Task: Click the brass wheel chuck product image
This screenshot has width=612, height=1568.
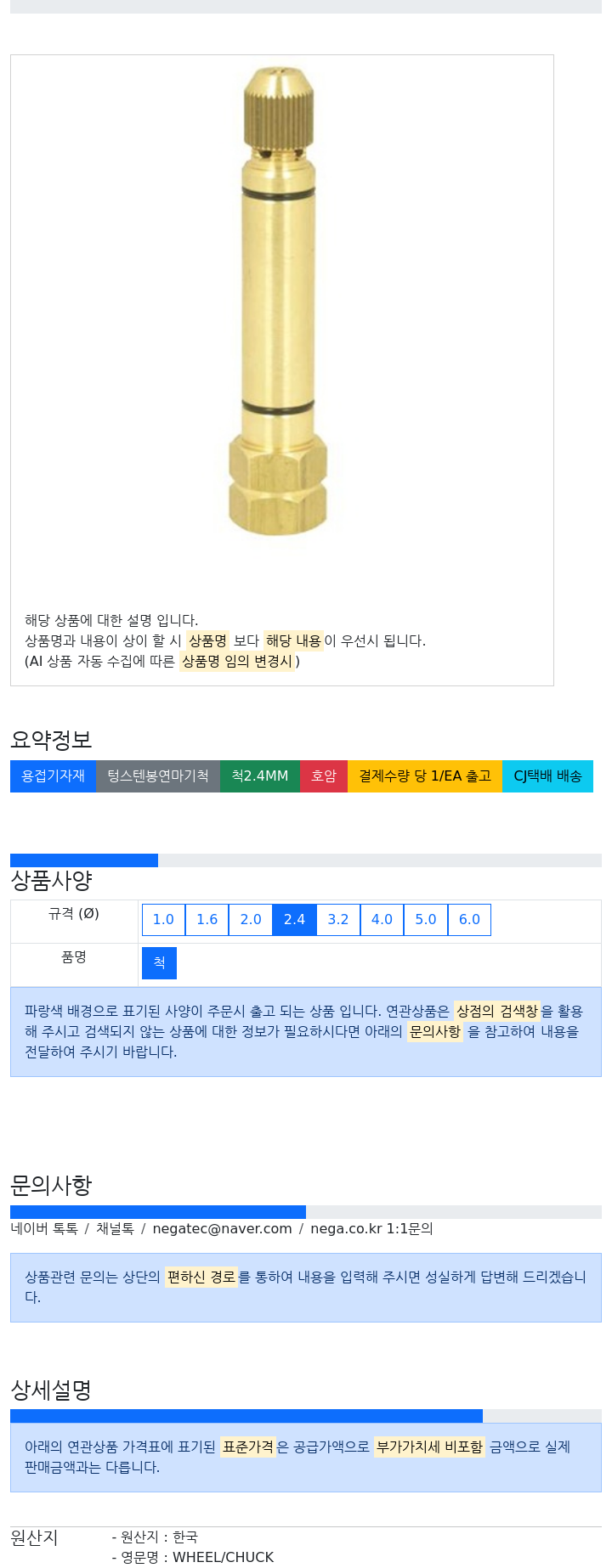Action: (278, 302)
